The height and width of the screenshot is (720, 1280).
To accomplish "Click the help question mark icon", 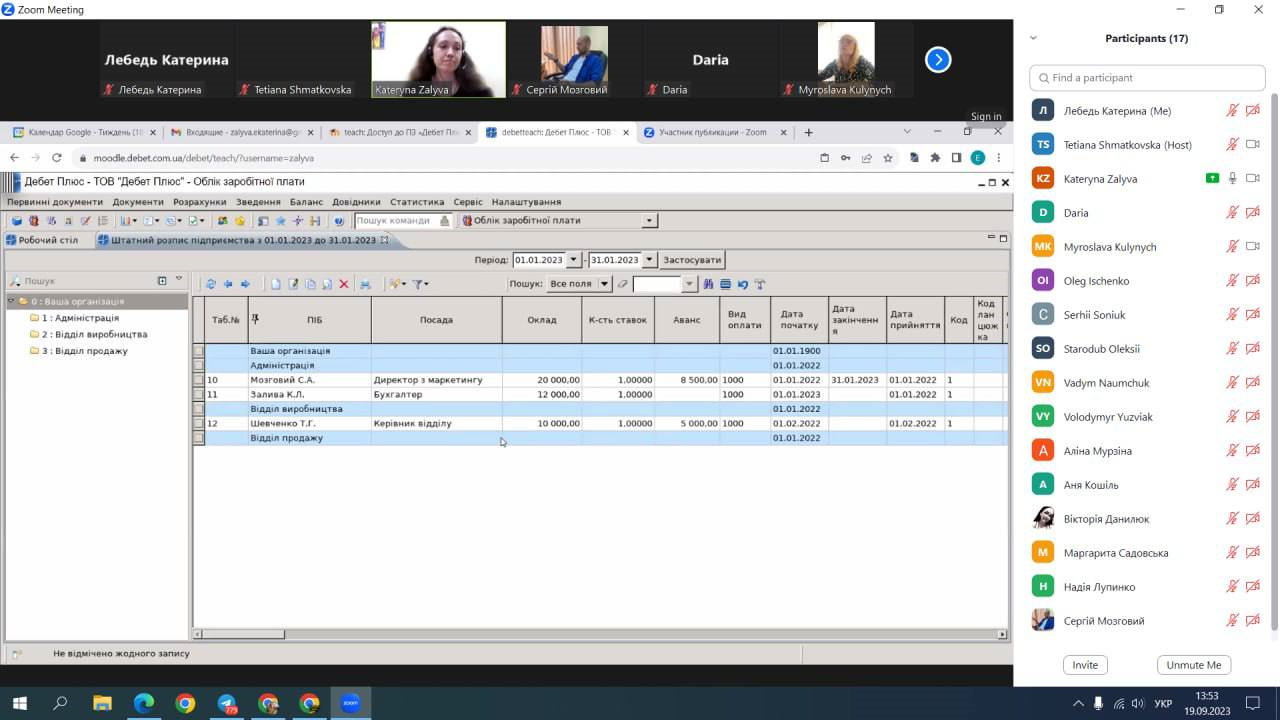I will (339, 221).
